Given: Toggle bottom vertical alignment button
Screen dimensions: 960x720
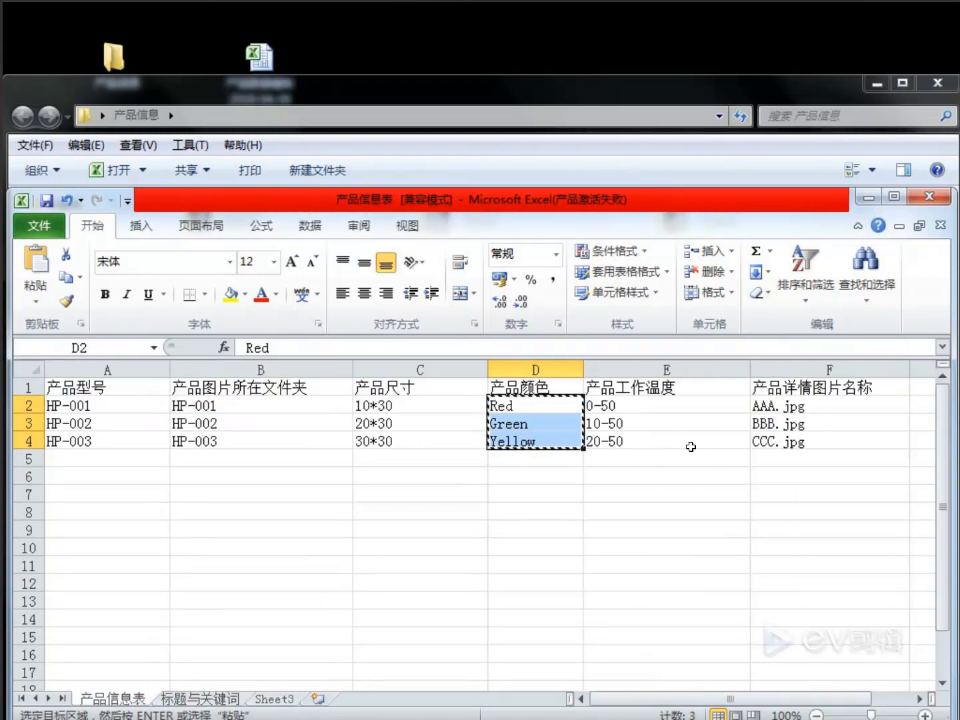Looking at the screenshot, I should [386, 263].
